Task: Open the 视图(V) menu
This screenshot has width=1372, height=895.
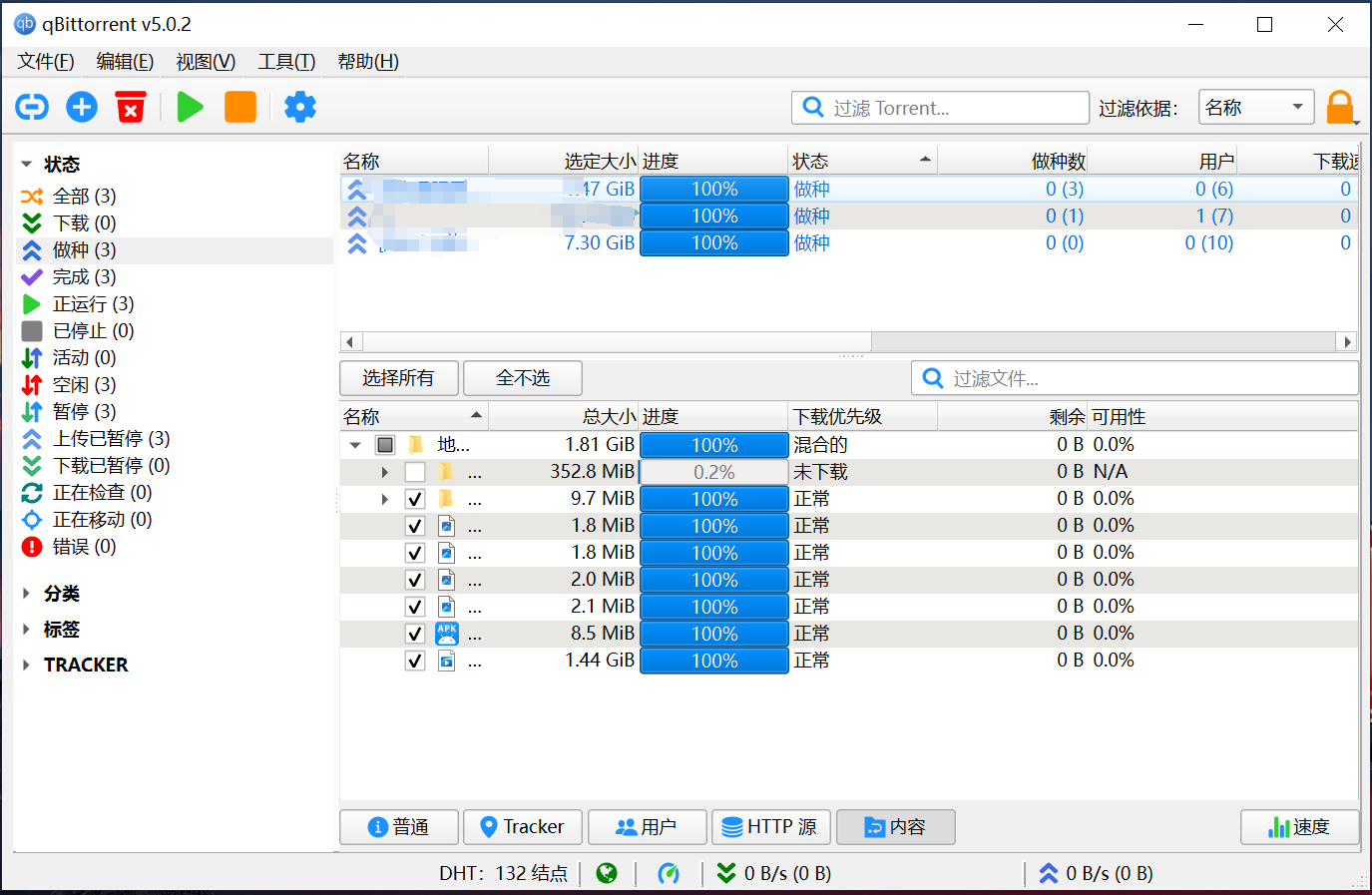Action: [x=206, y=62]
